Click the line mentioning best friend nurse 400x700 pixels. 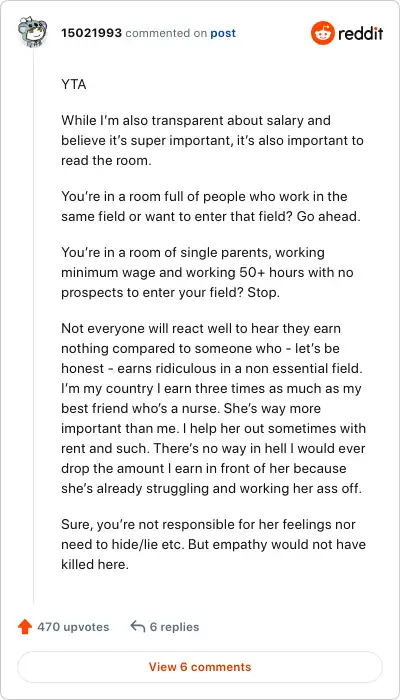[x=191, y=408]
